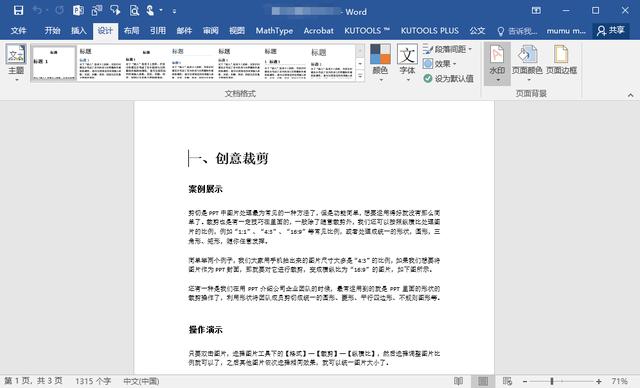
Task: Switch to web layout view
Action: coord(507,381)
